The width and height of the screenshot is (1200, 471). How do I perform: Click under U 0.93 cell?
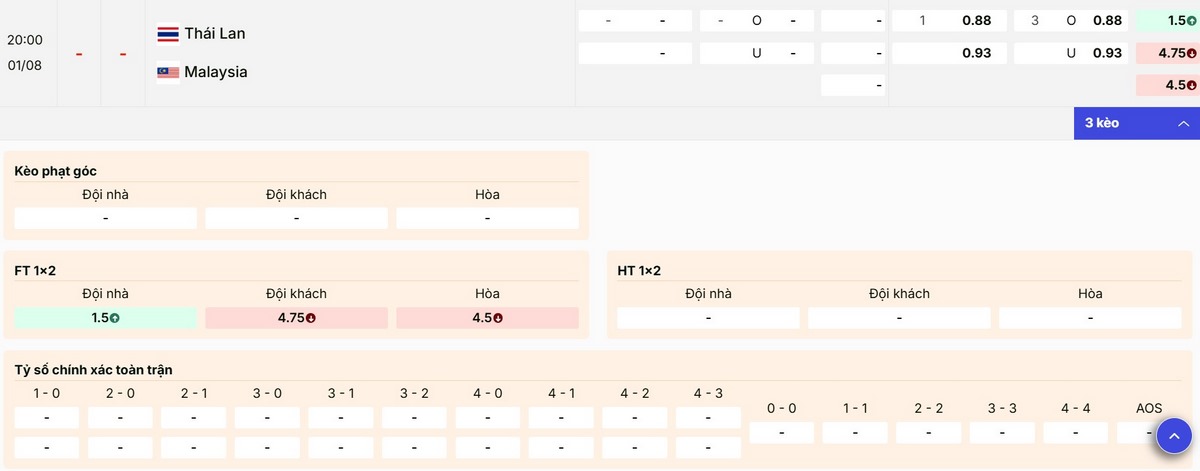point(1071,53)
